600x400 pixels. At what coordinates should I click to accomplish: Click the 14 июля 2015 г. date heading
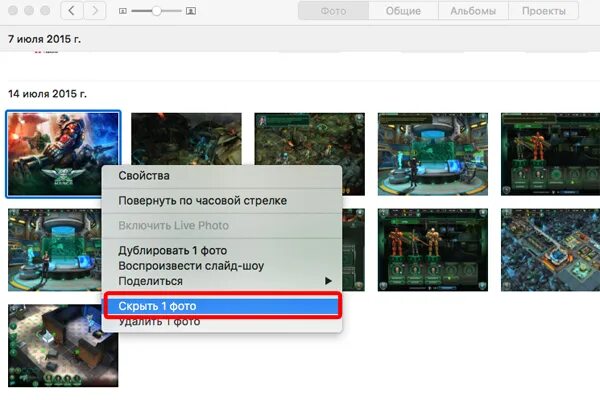[47, 94]
